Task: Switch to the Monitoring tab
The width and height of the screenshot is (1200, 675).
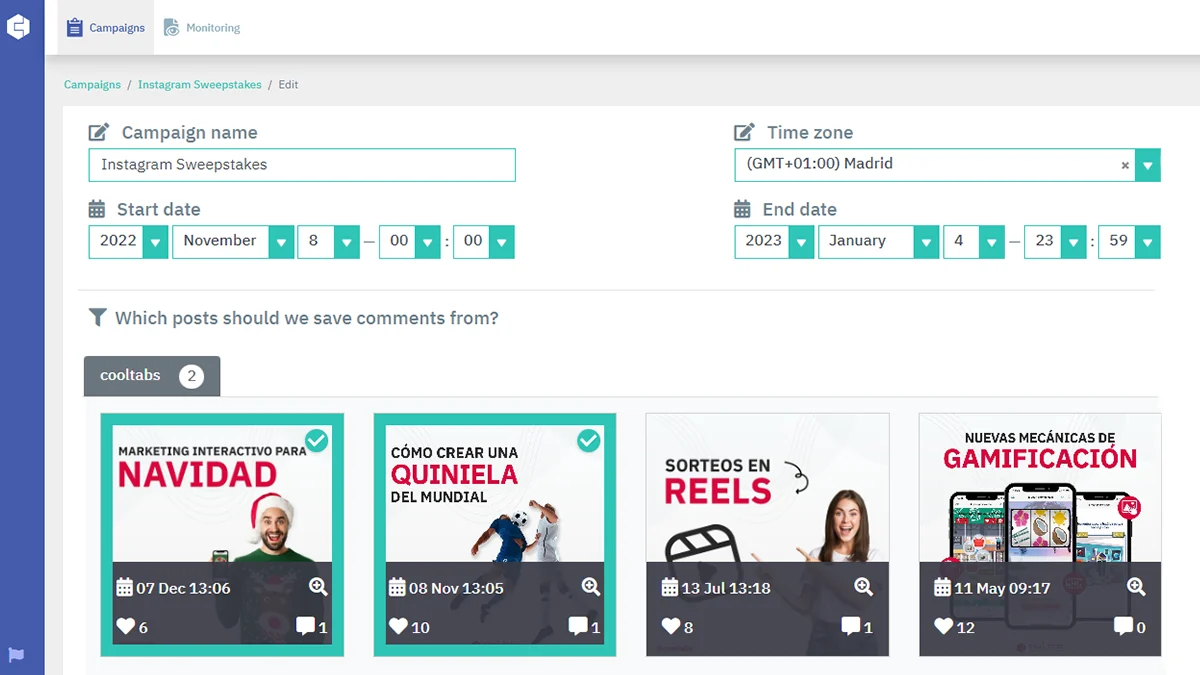Action: coord(202,28)
